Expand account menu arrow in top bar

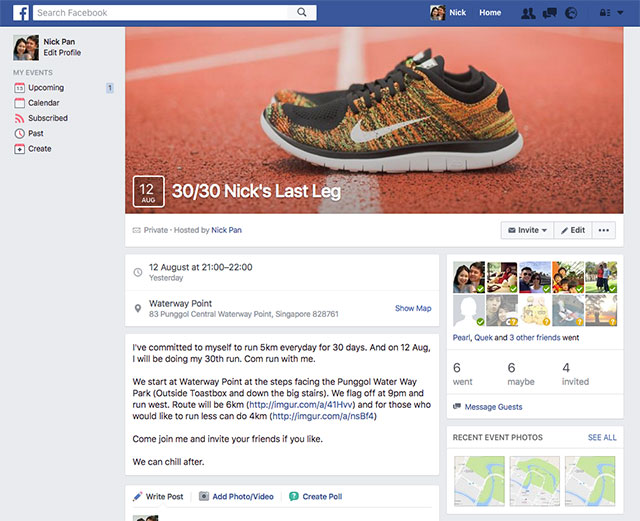(620, 13)
